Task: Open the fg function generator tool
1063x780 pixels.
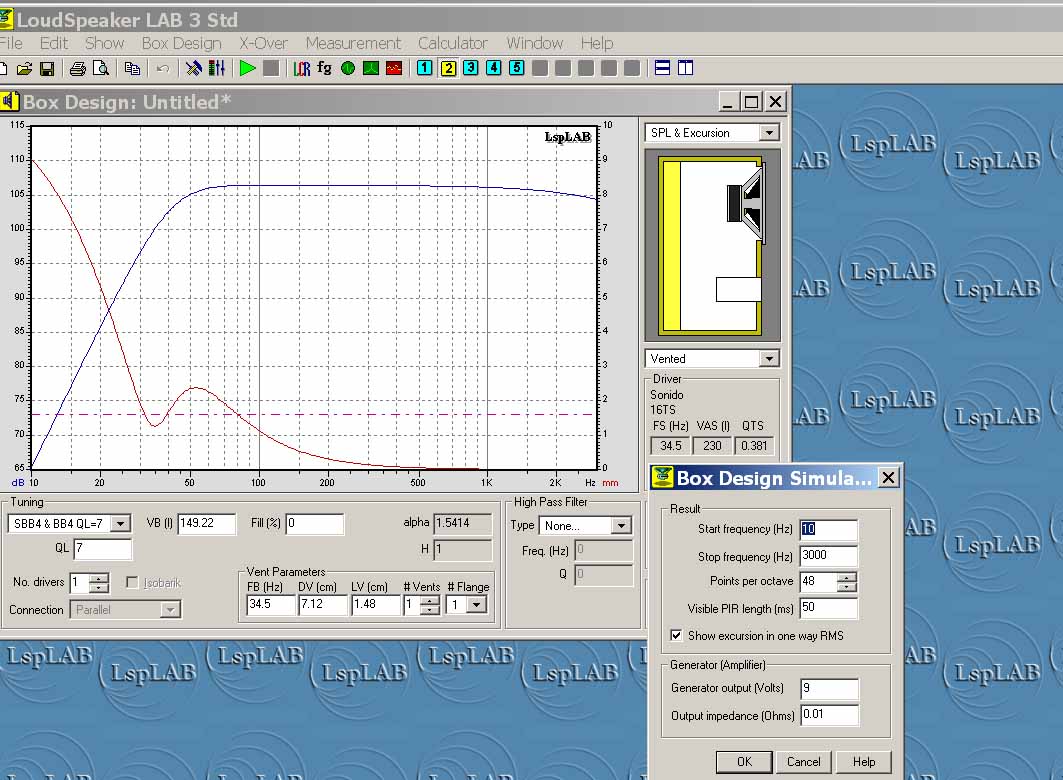Action: (324, 68)
